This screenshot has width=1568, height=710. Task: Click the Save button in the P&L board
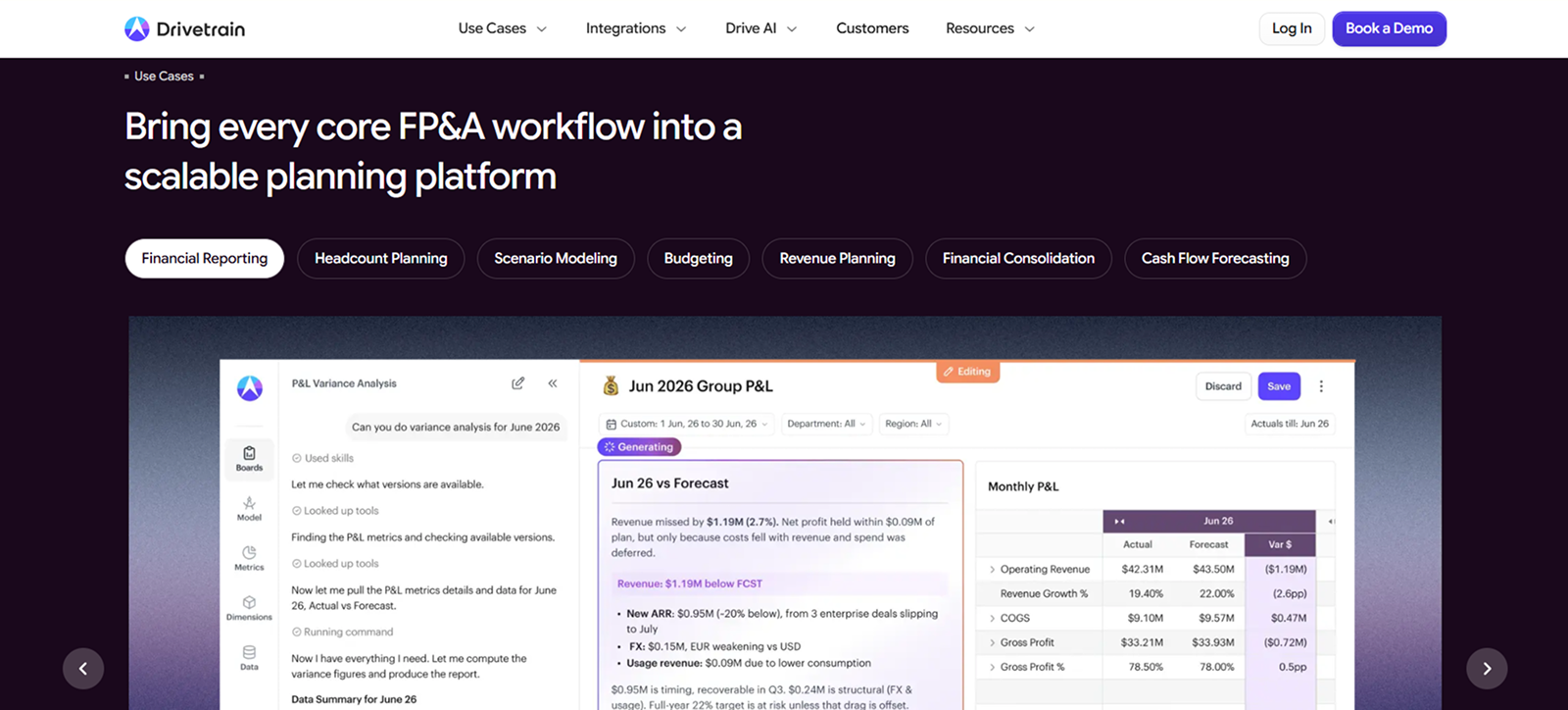coord(1279,386)
